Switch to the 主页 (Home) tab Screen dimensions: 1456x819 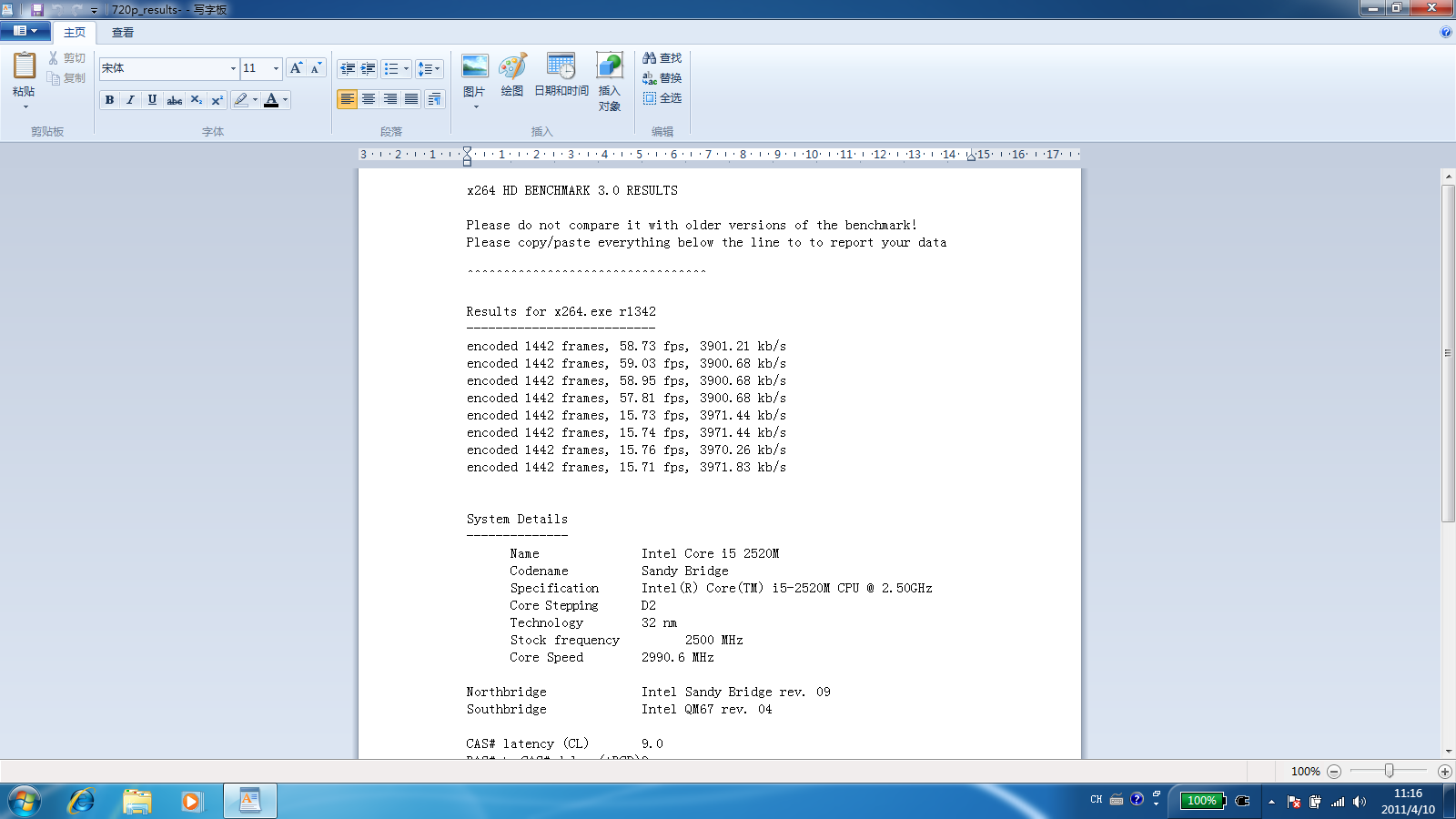75,33
